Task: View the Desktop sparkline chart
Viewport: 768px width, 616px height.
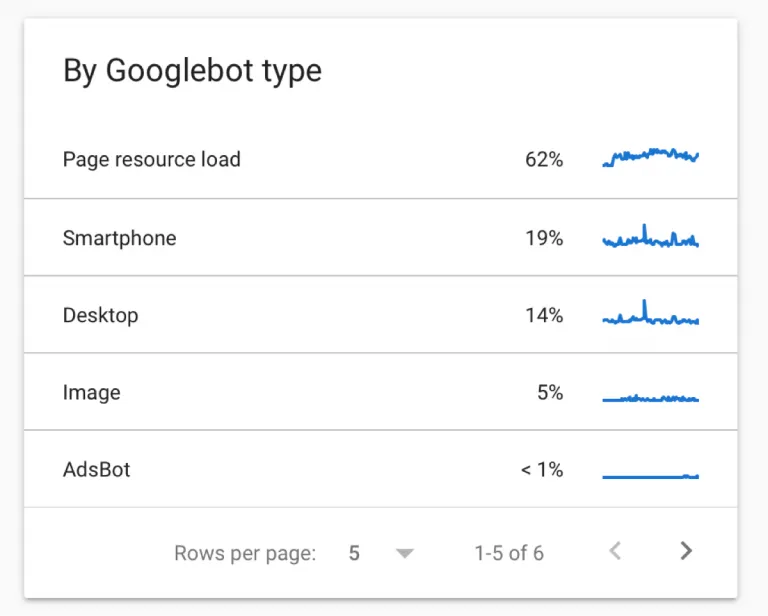Action: 650,312
